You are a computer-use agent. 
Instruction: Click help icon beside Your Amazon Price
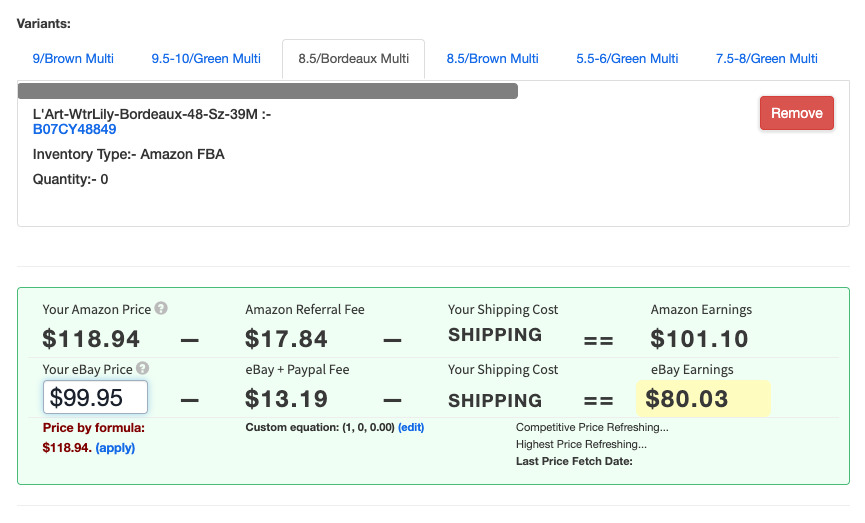click(x=161, y=308)
